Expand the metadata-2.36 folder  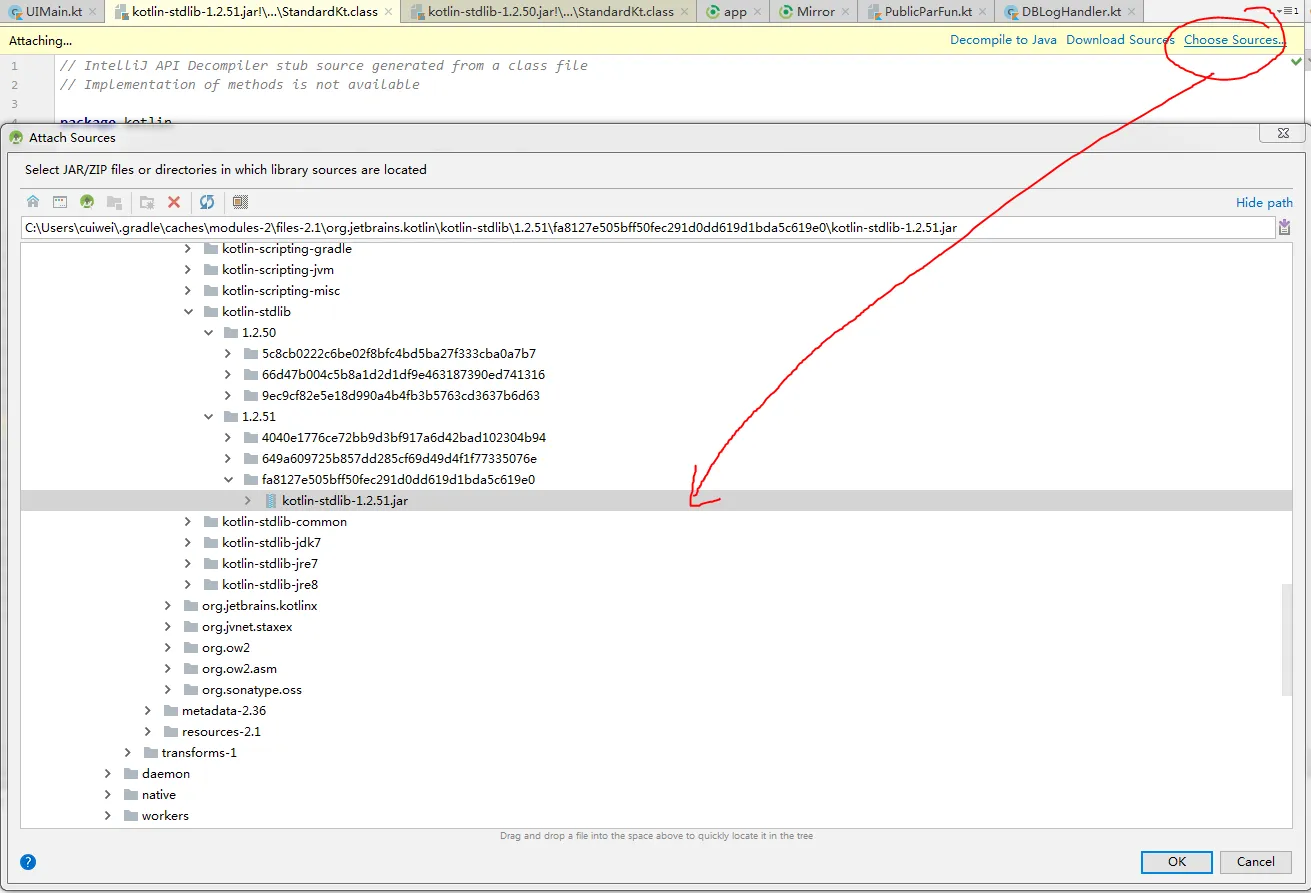148,710
